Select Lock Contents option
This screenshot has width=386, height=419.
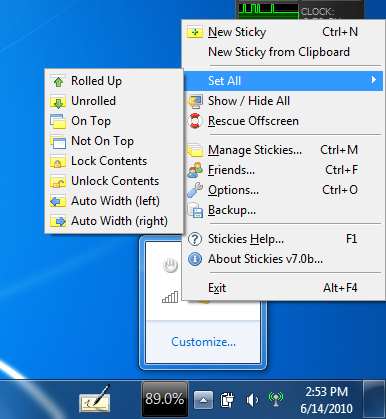coord(114,161)
